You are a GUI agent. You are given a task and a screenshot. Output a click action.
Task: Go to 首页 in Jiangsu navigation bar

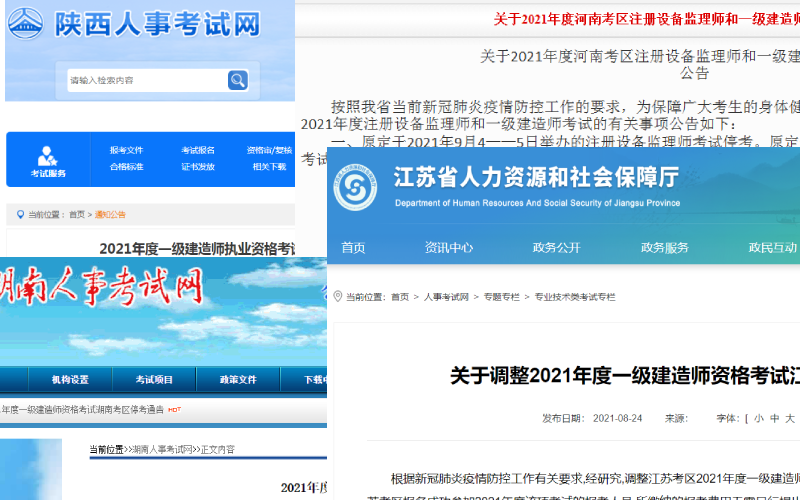tap(353, 248)
